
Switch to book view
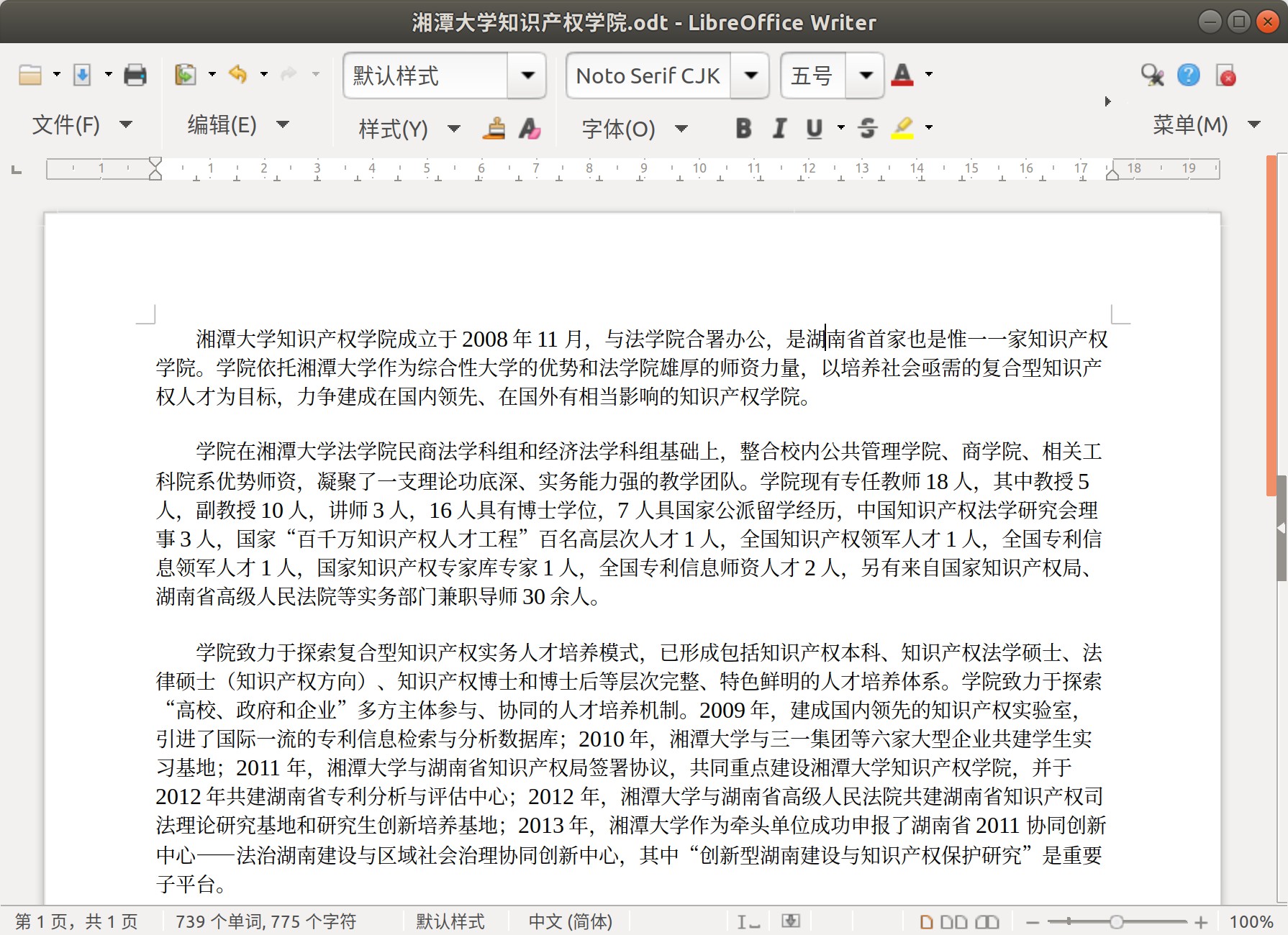coord(987,921)
